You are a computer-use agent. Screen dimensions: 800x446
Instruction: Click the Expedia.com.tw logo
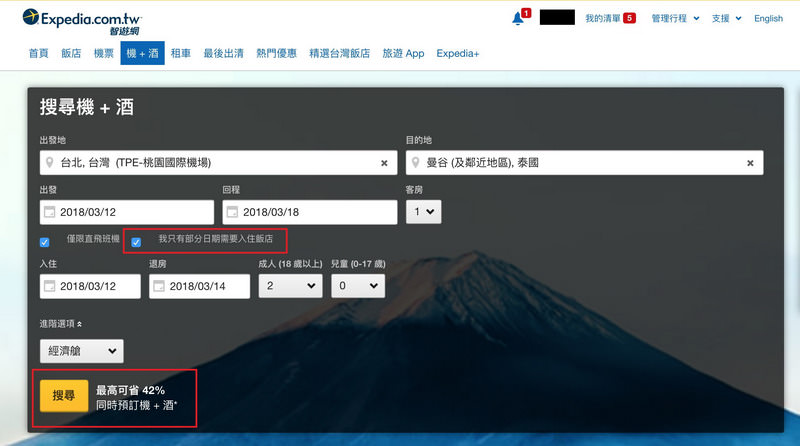[82, 21]
